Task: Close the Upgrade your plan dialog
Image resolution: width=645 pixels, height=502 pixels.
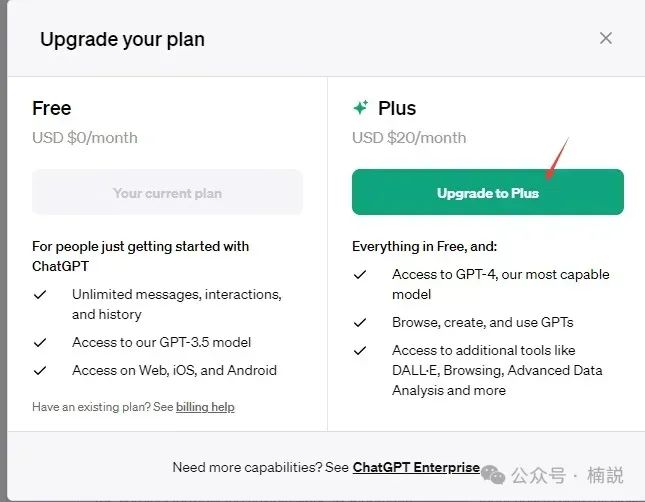Action: pos(605,39)
